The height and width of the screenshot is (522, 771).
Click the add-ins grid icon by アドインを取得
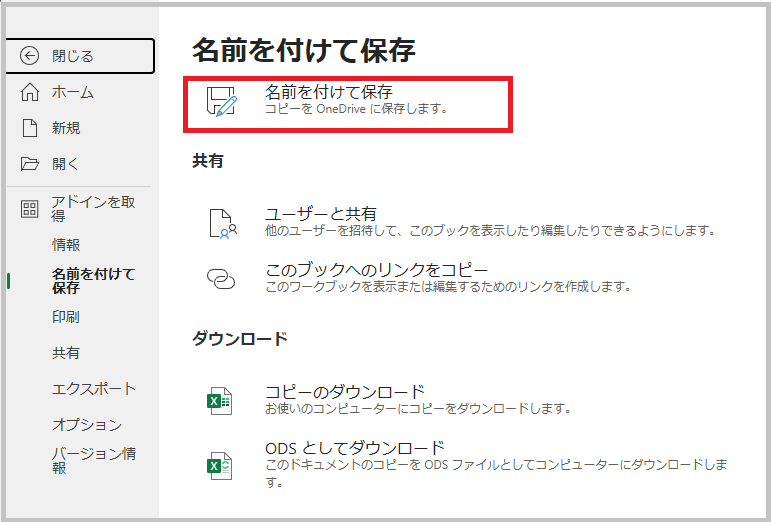pyautogui.click(x=30, y=209)
